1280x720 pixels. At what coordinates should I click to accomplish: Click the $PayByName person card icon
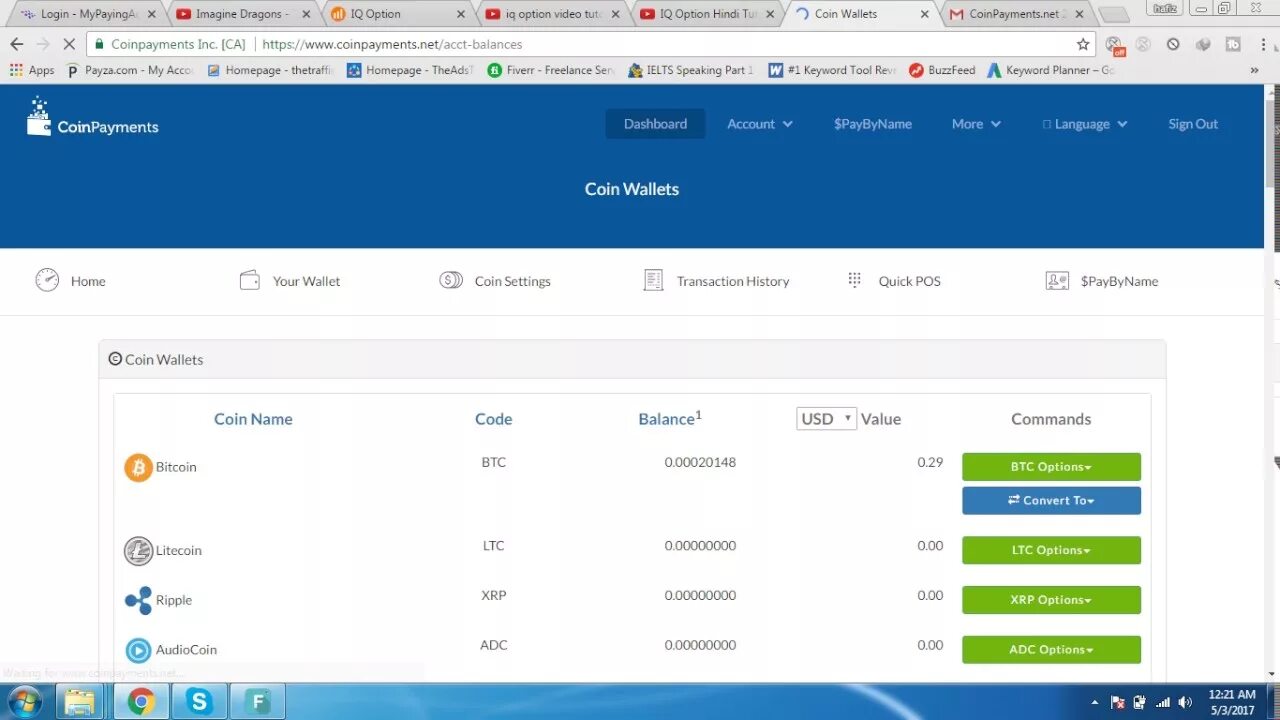point(1057,280)
